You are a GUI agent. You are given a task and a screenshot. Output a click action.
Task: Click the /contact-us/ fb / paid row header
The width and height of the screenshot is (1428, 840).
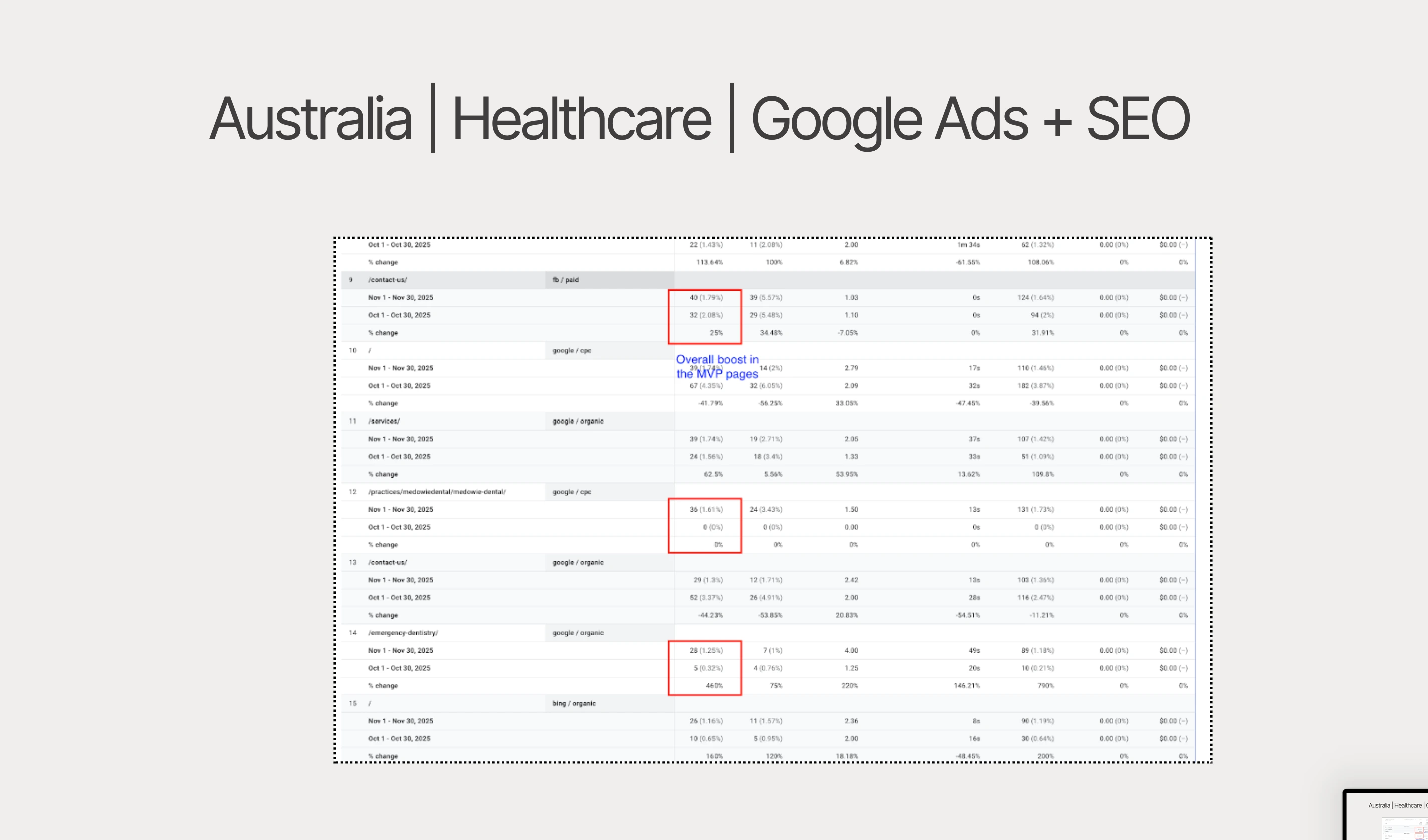[388, 280]
